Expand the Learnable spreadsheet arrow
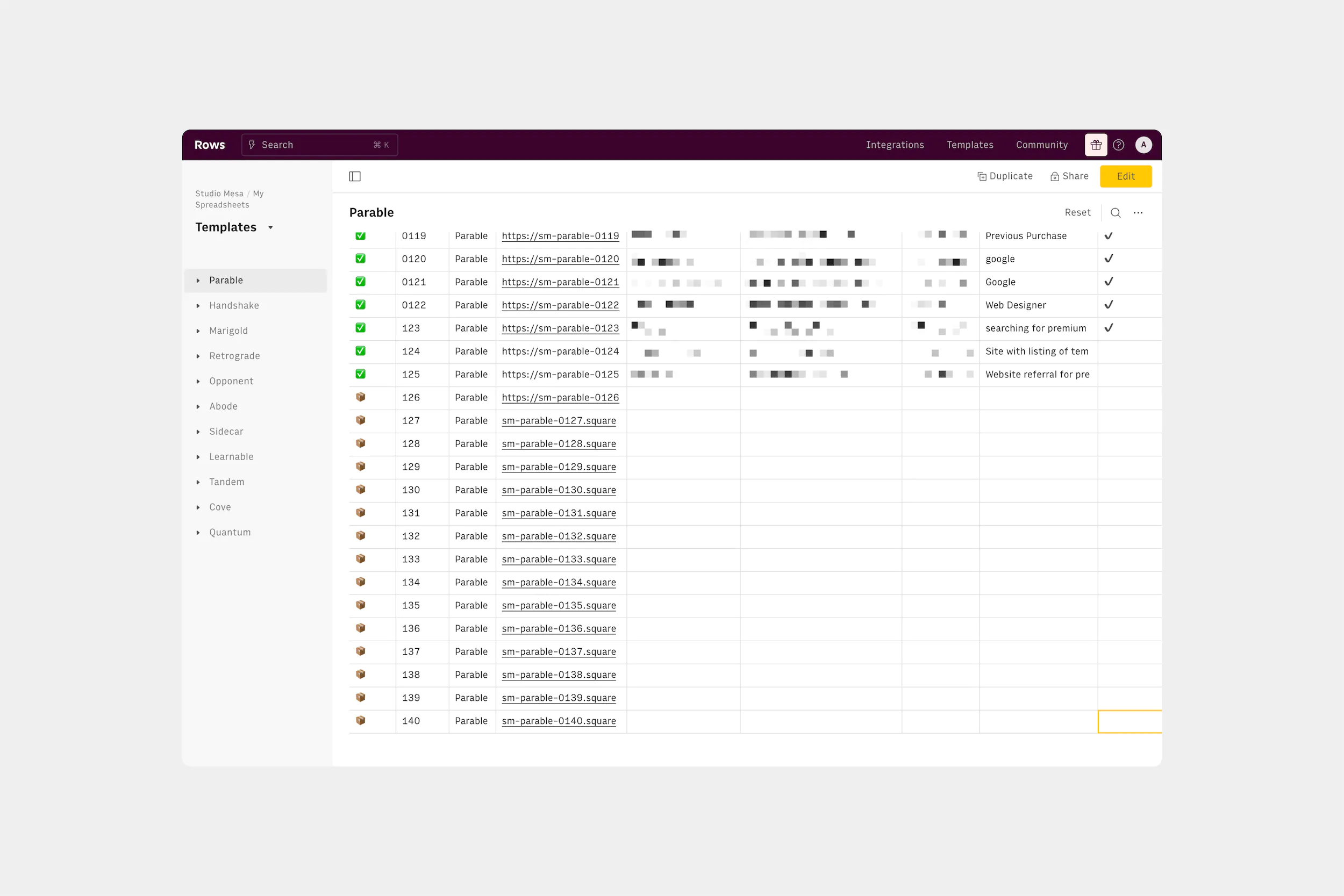Screen dimensions: 1344x896 (x=198, y=456)
